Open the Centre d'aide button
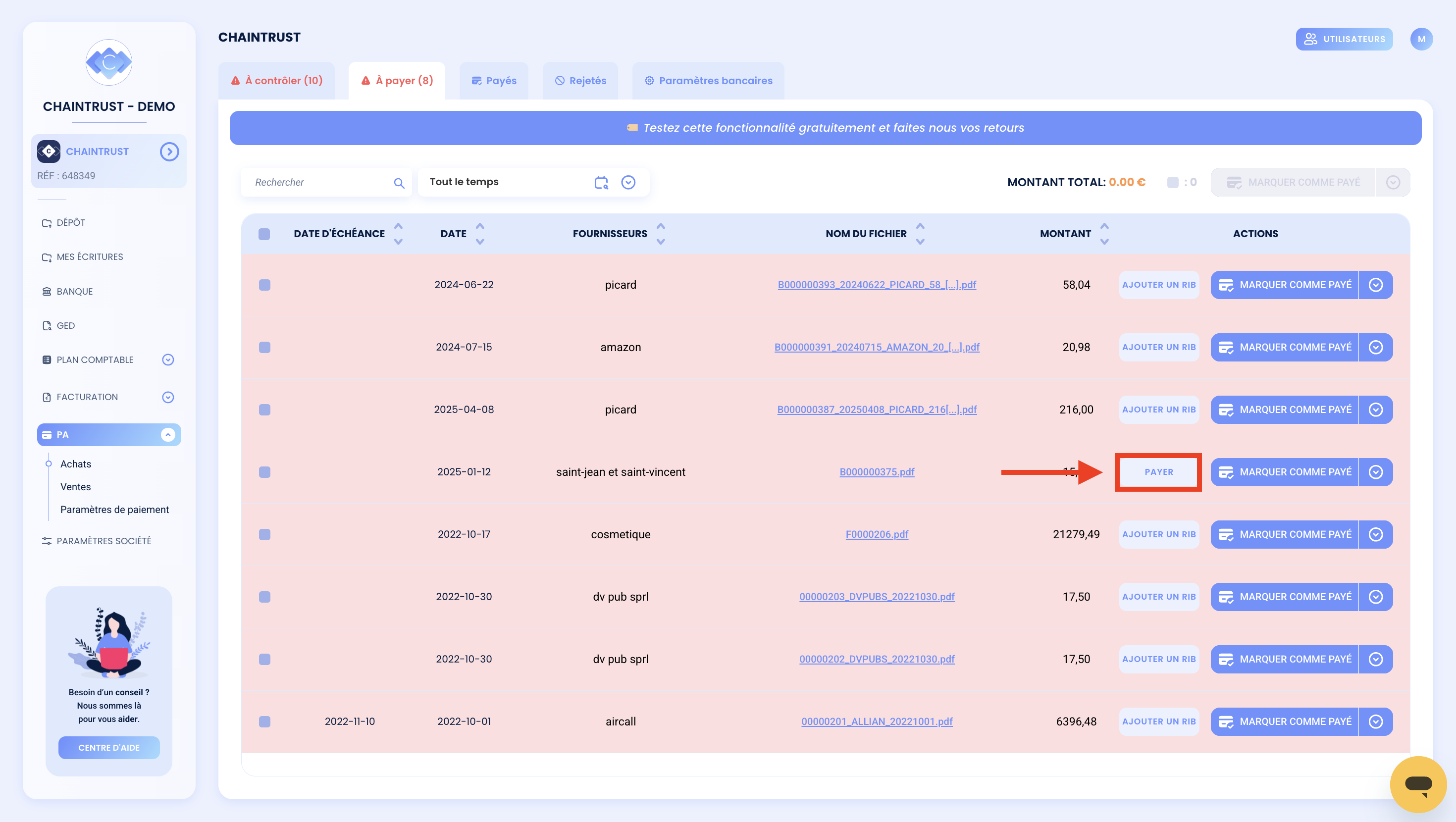 (x=109, y=747)
